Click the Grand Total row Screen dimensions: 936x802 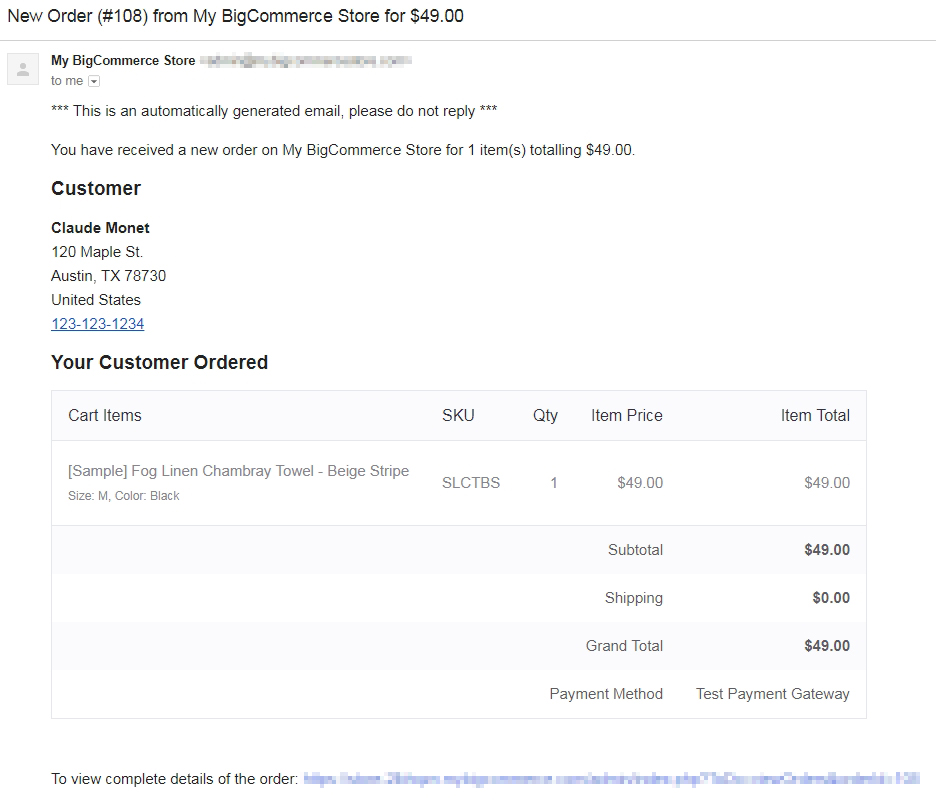click(624, 646)
